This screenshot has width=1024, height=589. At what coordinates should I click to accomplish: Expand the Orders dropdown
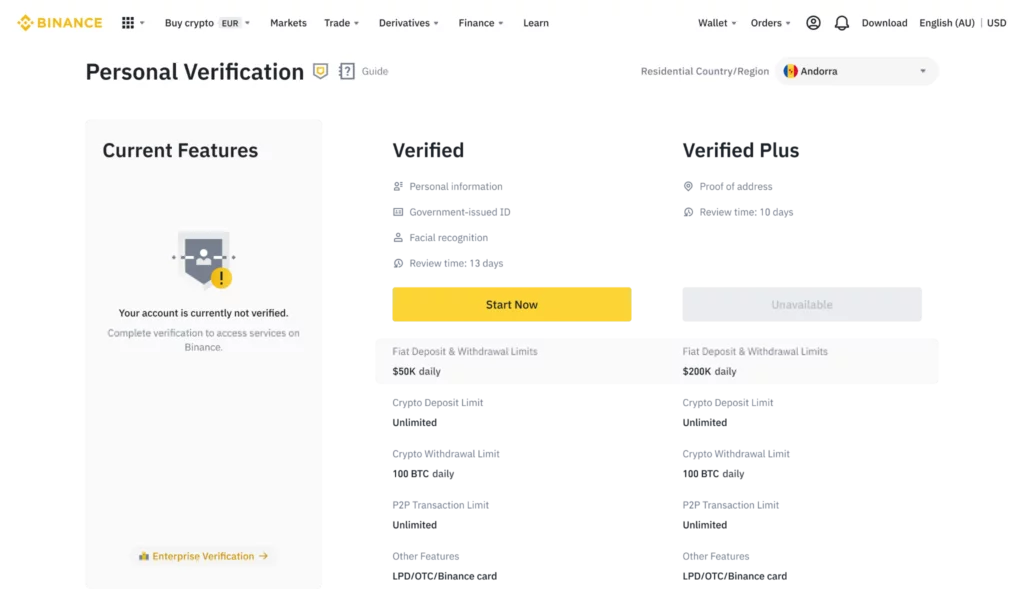770,23
